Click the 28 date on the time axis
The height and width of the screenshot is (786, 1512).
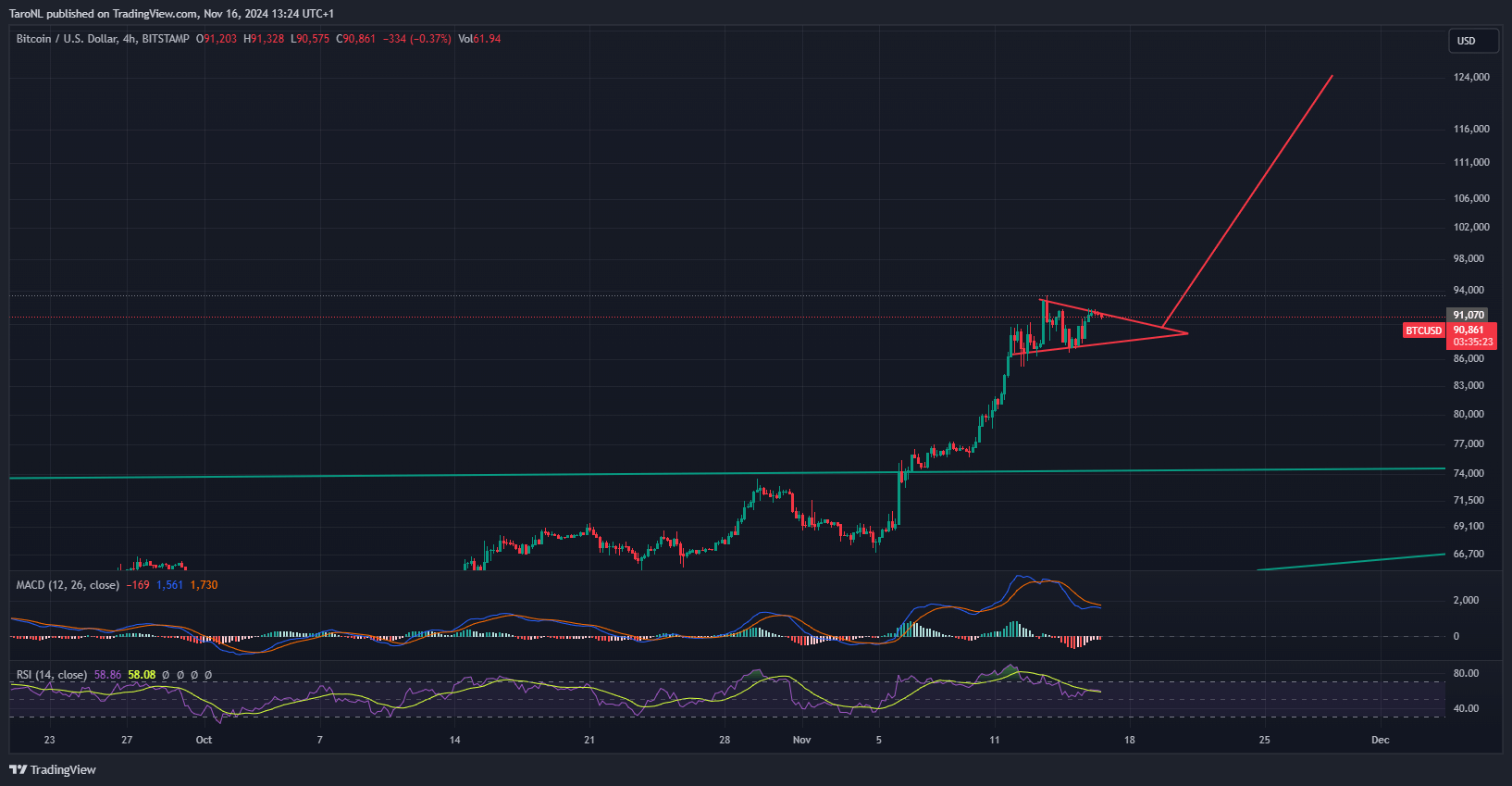pyautogui.click(x=725, y=740)
